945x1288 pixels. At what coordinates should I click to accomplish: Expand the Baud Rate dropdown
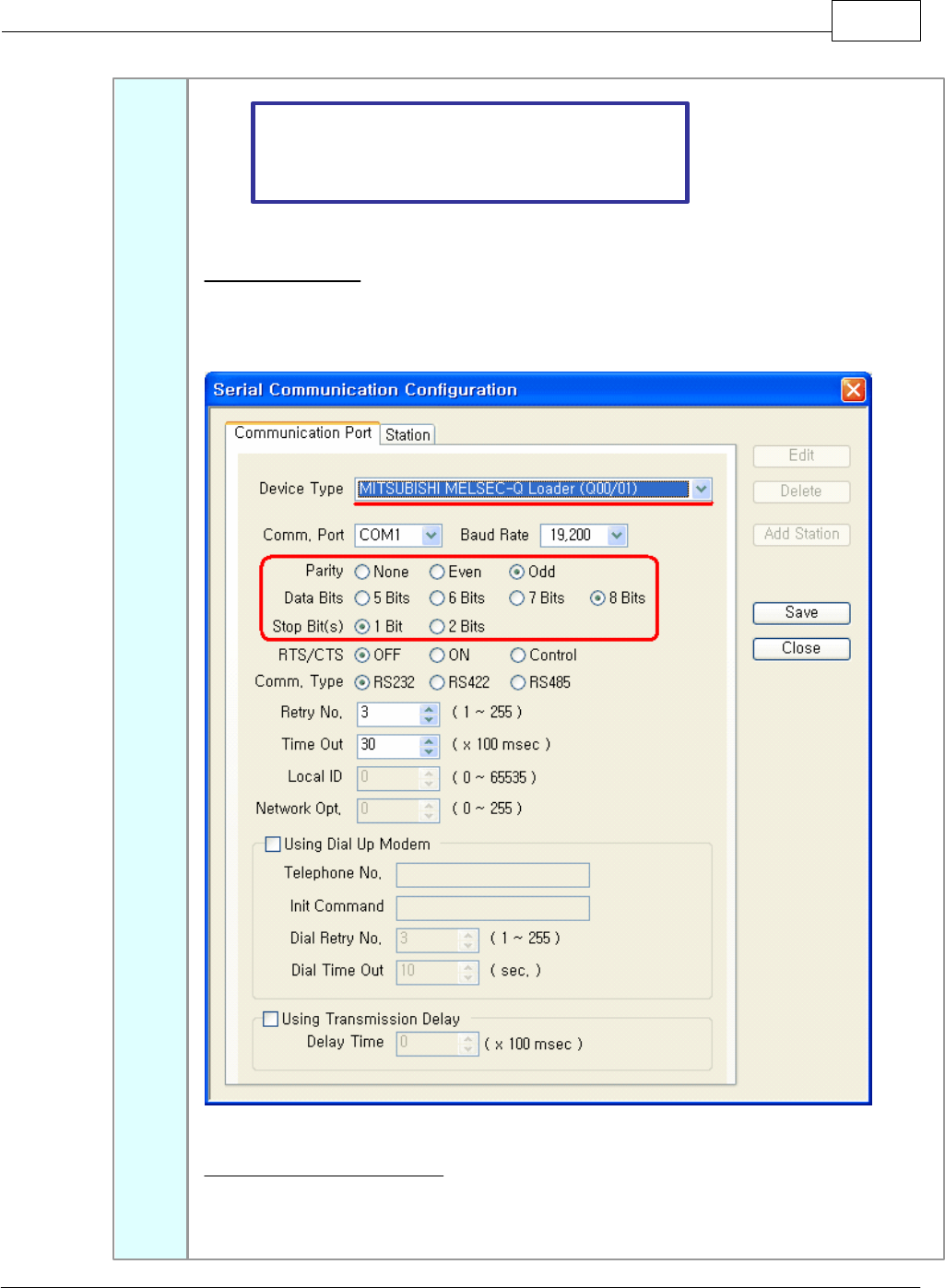[617, 535]
